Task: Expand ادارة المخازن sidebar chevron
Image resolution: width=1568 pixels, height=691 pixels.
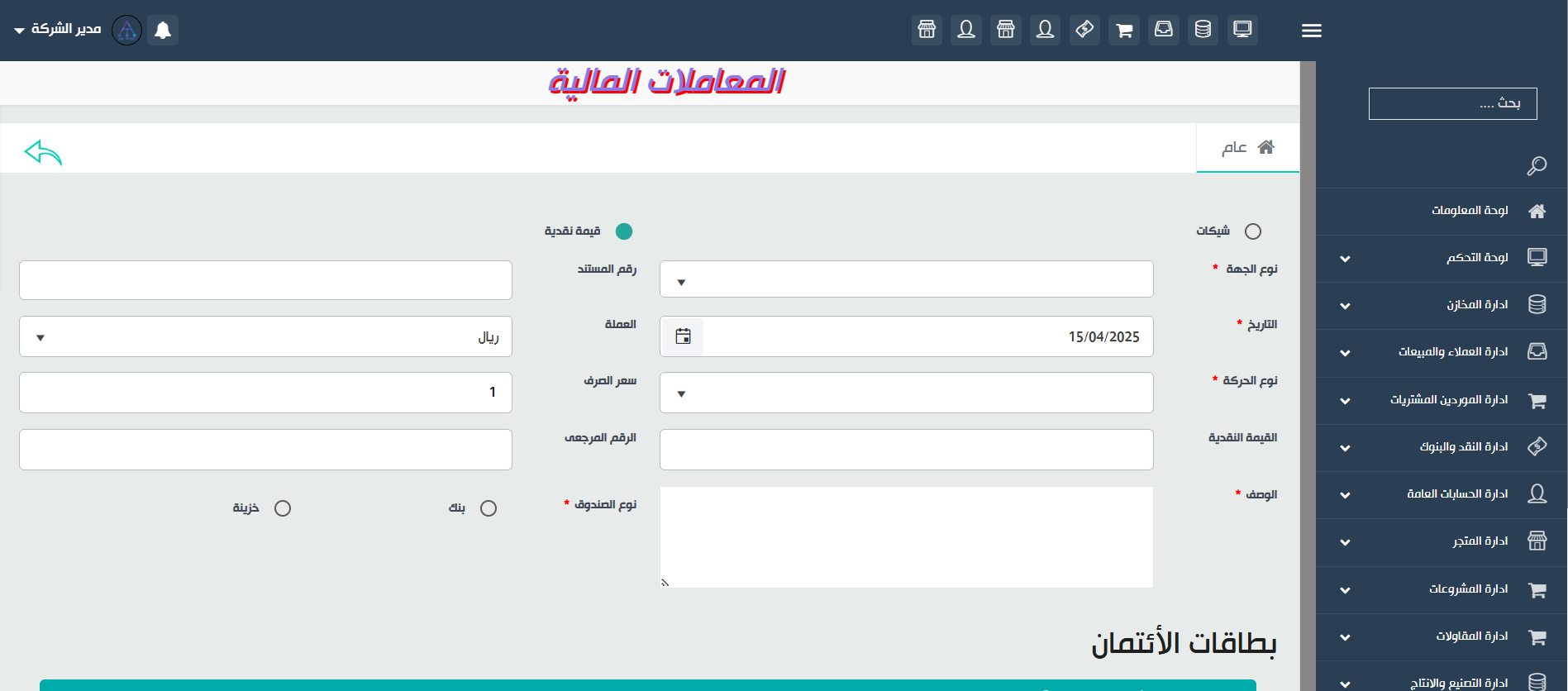Action: pos(1345,306)
